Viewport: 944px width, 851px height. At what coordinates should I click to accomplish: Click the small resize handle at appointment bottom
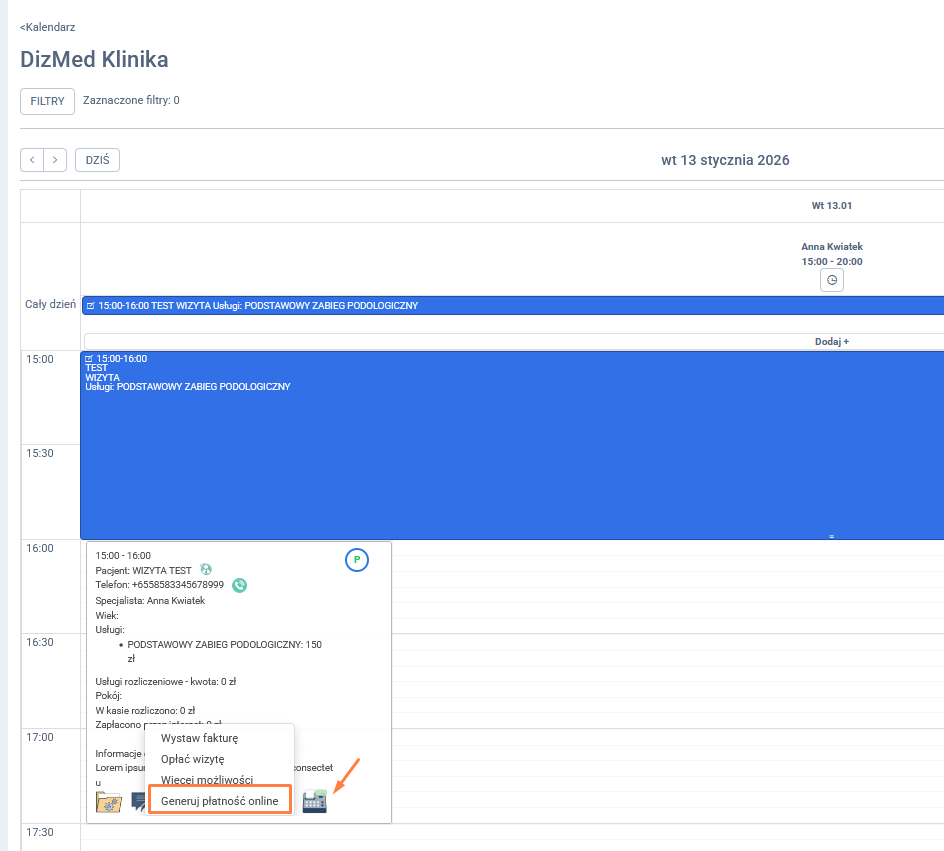click(x=831, y=536)
